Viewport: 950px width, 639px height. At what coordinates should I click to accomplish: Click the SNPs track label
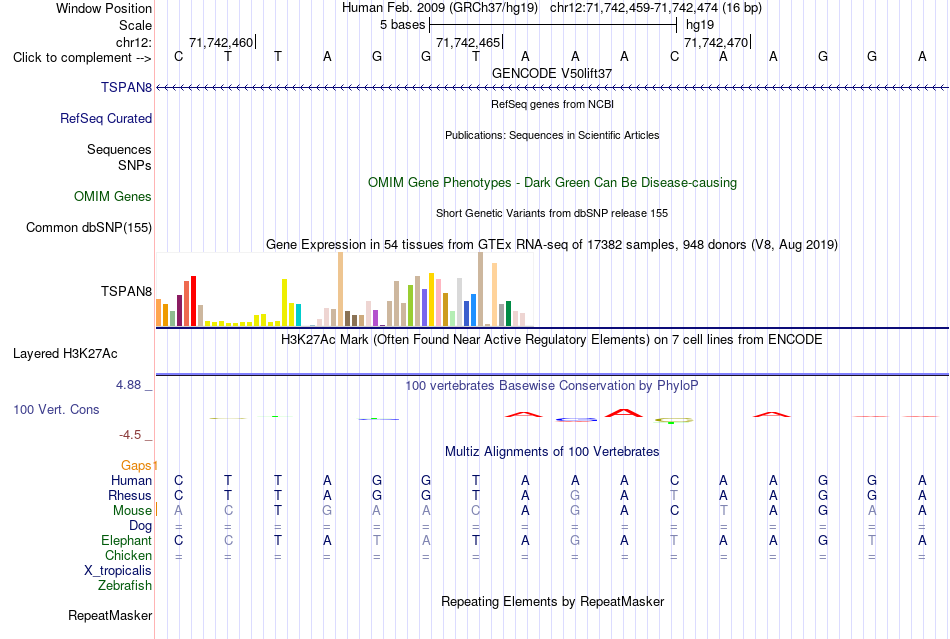tap(135, 165)
